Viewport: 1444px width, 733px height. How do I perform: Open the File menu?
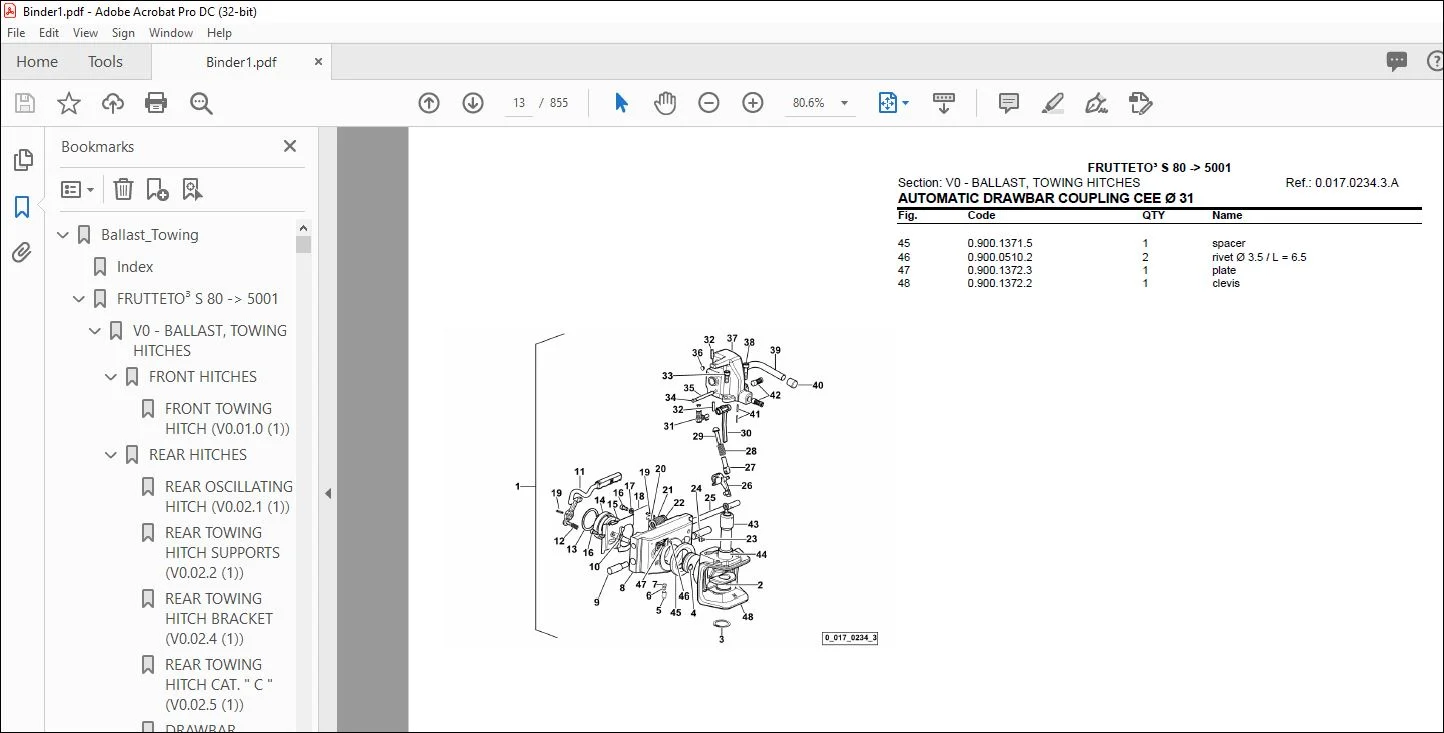tap(16, 33)
